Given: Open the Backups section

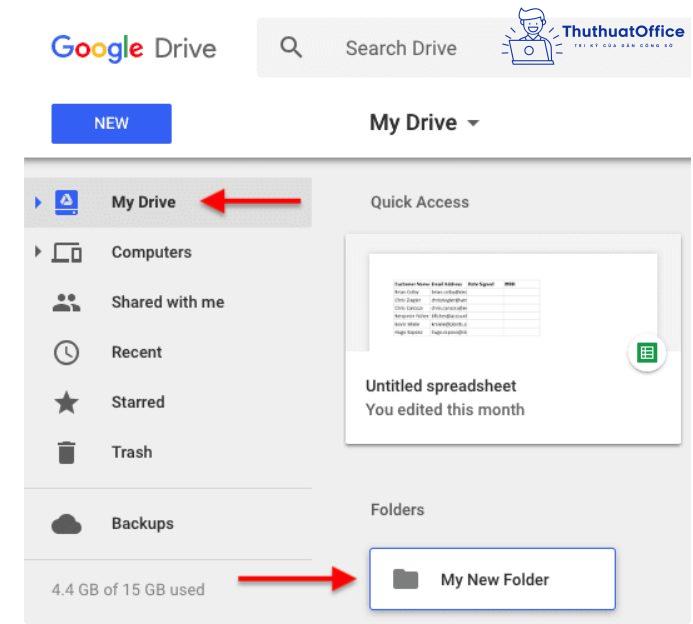Looking at the screenshot, I should tap(142, 524).
